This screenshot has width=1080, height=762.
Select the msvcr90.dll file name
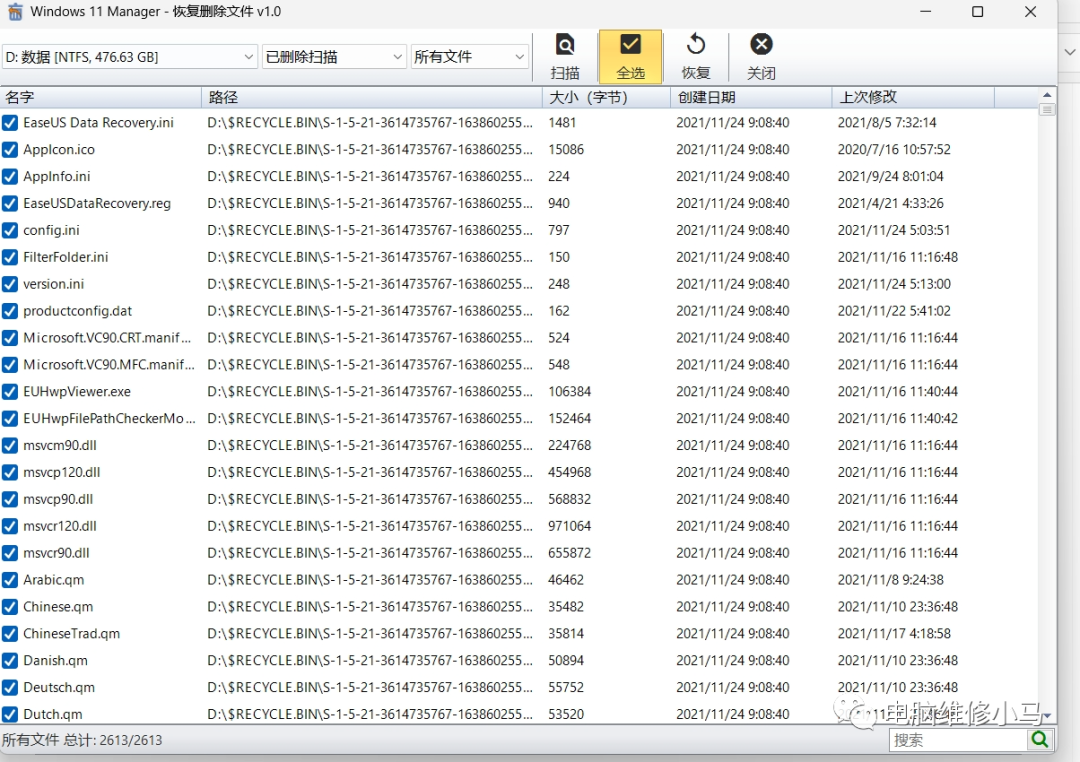pos(56,553)
